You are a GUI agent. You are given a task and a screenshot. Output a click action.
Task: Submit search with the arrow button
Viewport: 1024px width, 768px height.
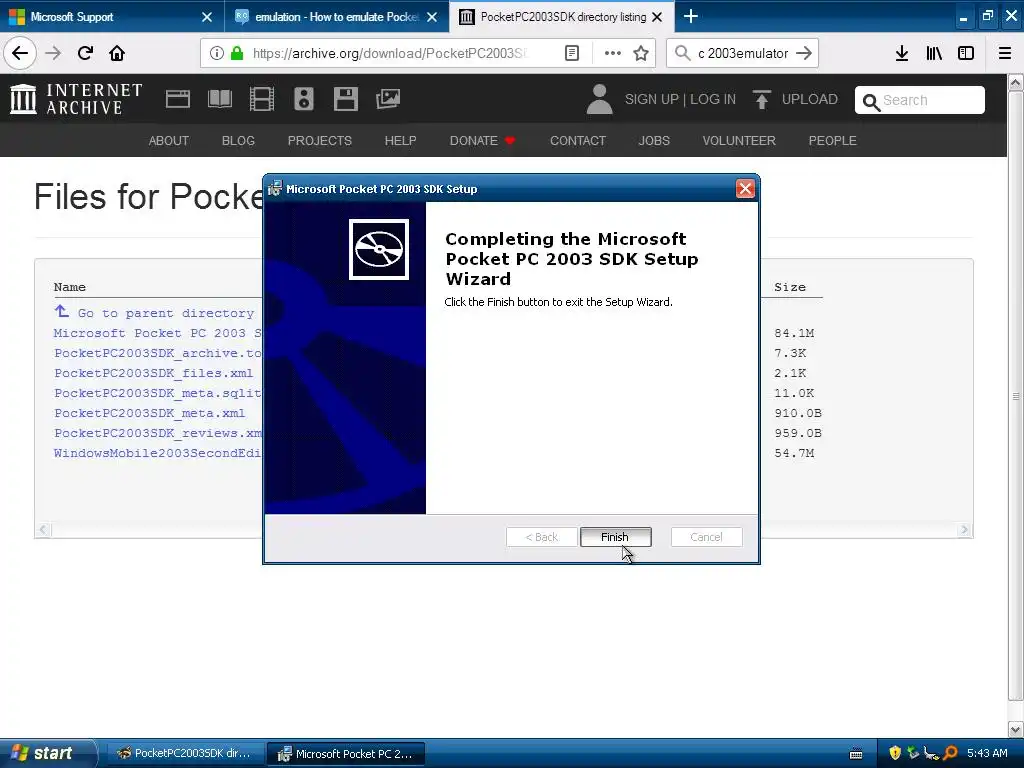click(x=804, y=53)
